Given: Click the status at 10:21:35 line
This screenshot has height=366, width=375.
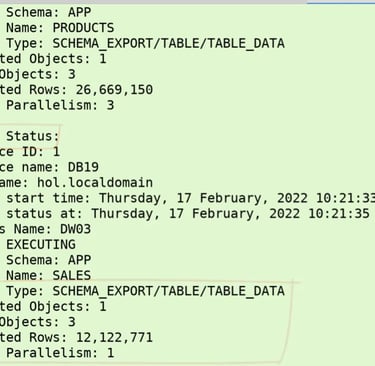Looking at the screenshot, I should 188,214.
